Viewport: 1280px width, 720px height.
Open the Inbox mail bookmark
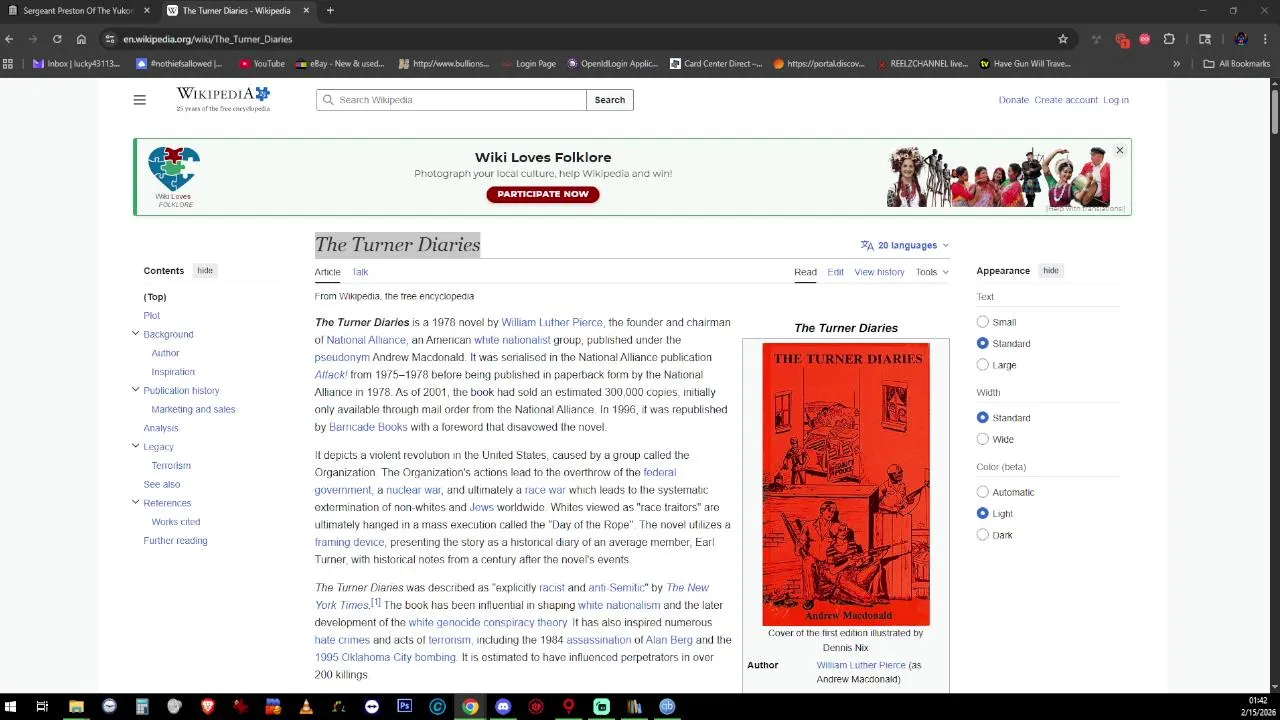(77, 64)
